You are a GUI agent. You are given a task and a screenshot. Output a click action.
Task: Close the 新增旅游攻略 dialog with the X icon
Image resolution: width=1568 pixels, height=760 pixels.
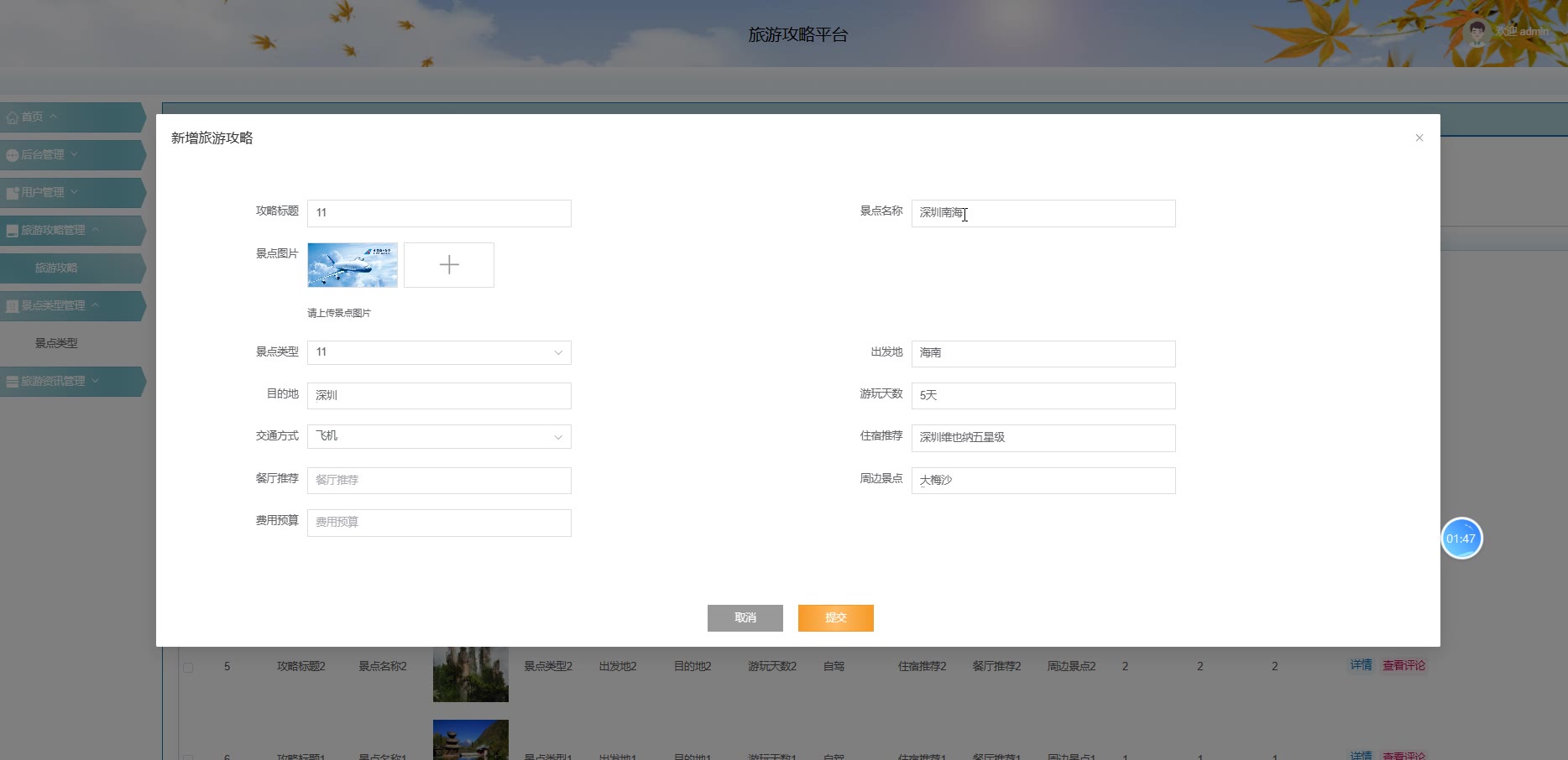click(x=1419, y=138)
